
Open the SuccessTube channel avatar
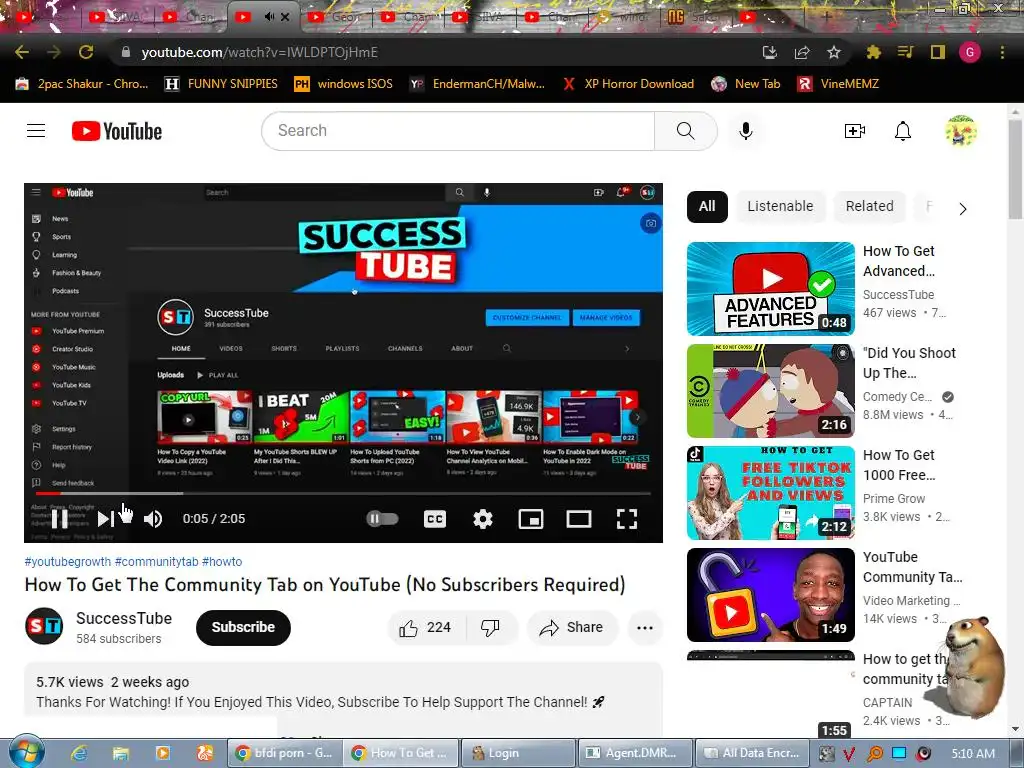44,626
